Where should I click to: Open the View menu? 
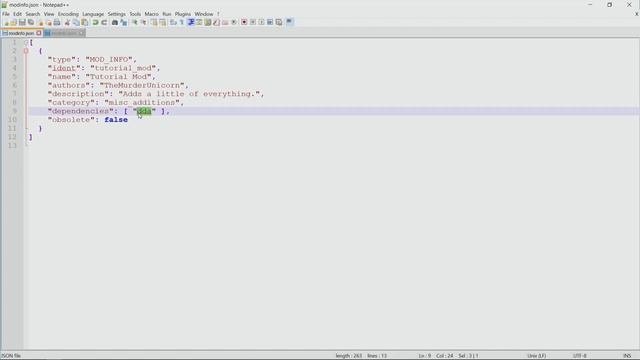click(49, 14)
